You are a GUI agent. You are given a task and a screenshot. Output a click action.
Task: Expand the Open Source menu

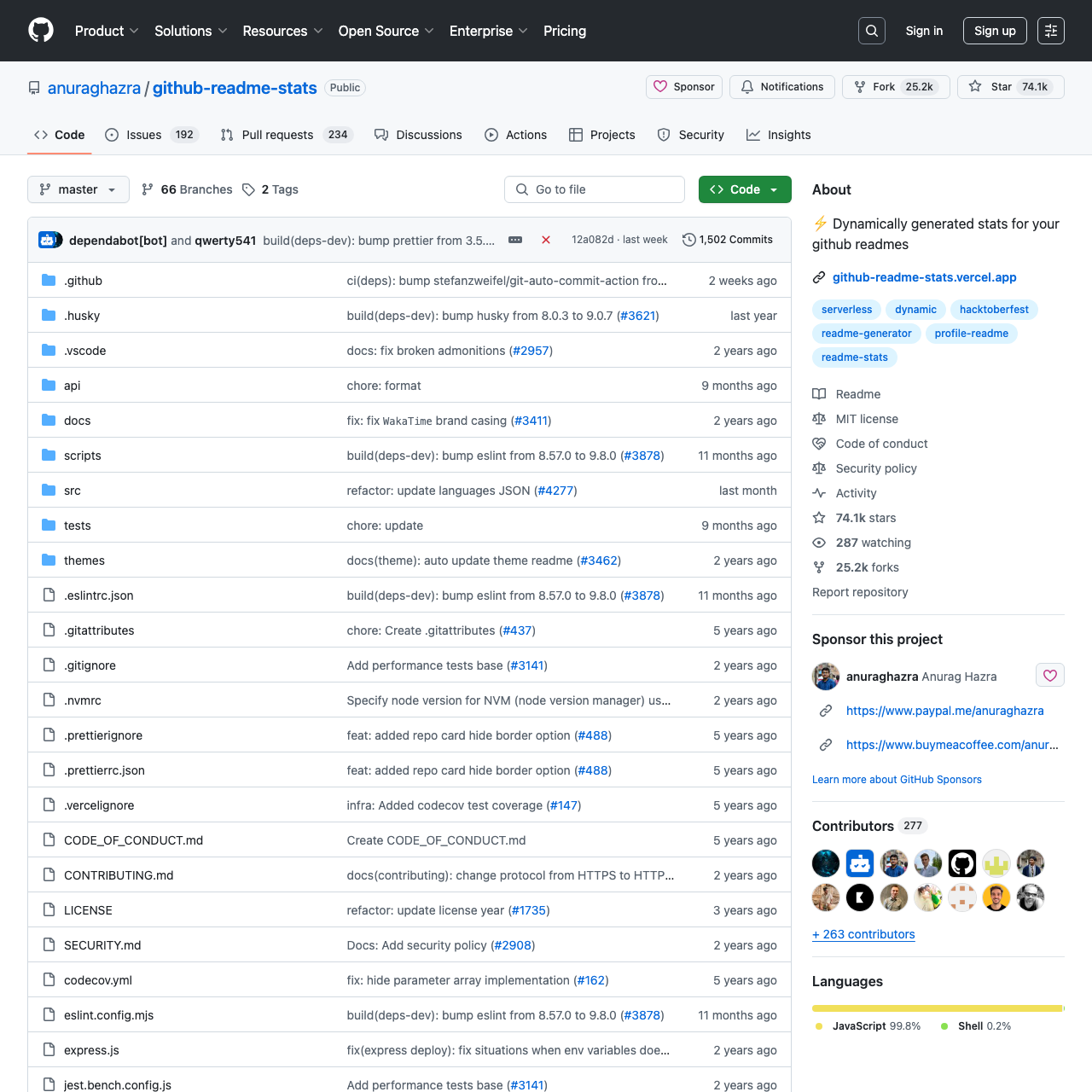(386, 31)
